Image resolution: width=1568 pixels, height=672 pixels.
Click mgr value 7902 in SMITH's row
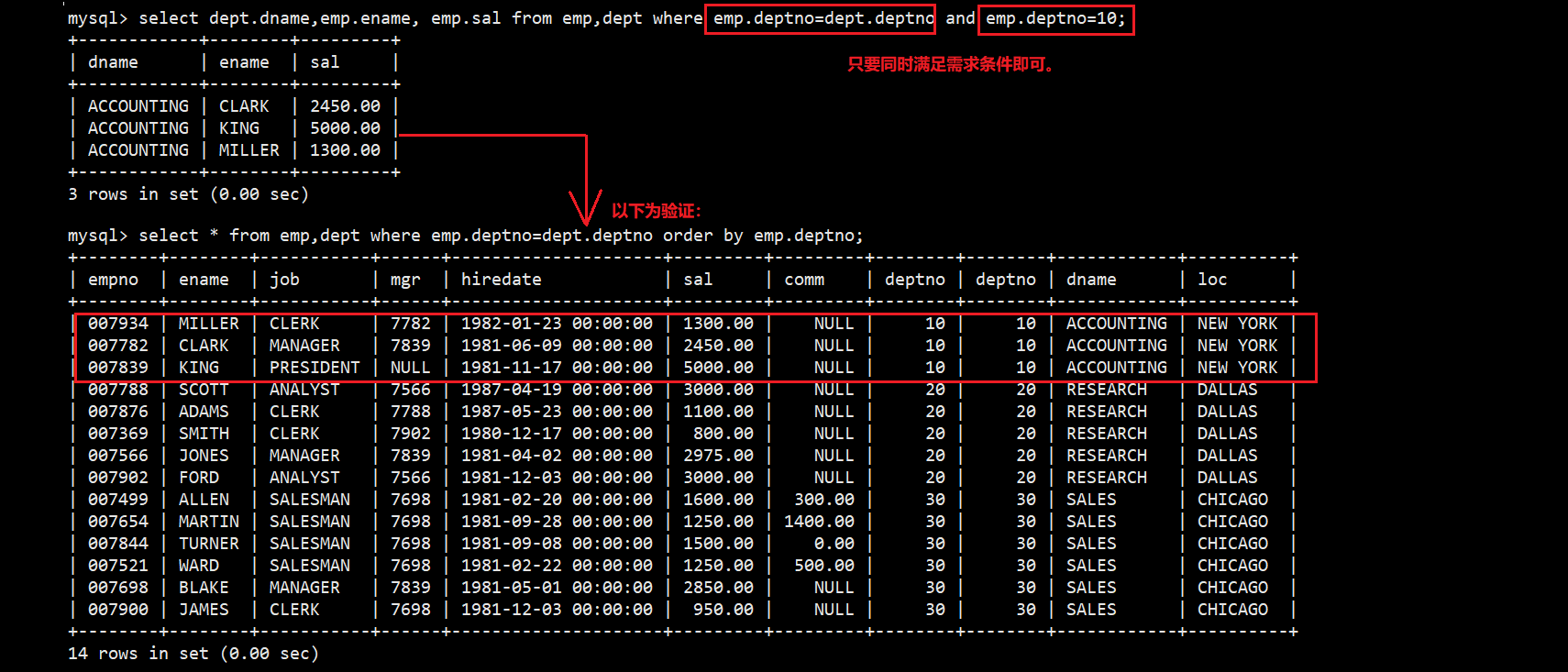(410, 434)
